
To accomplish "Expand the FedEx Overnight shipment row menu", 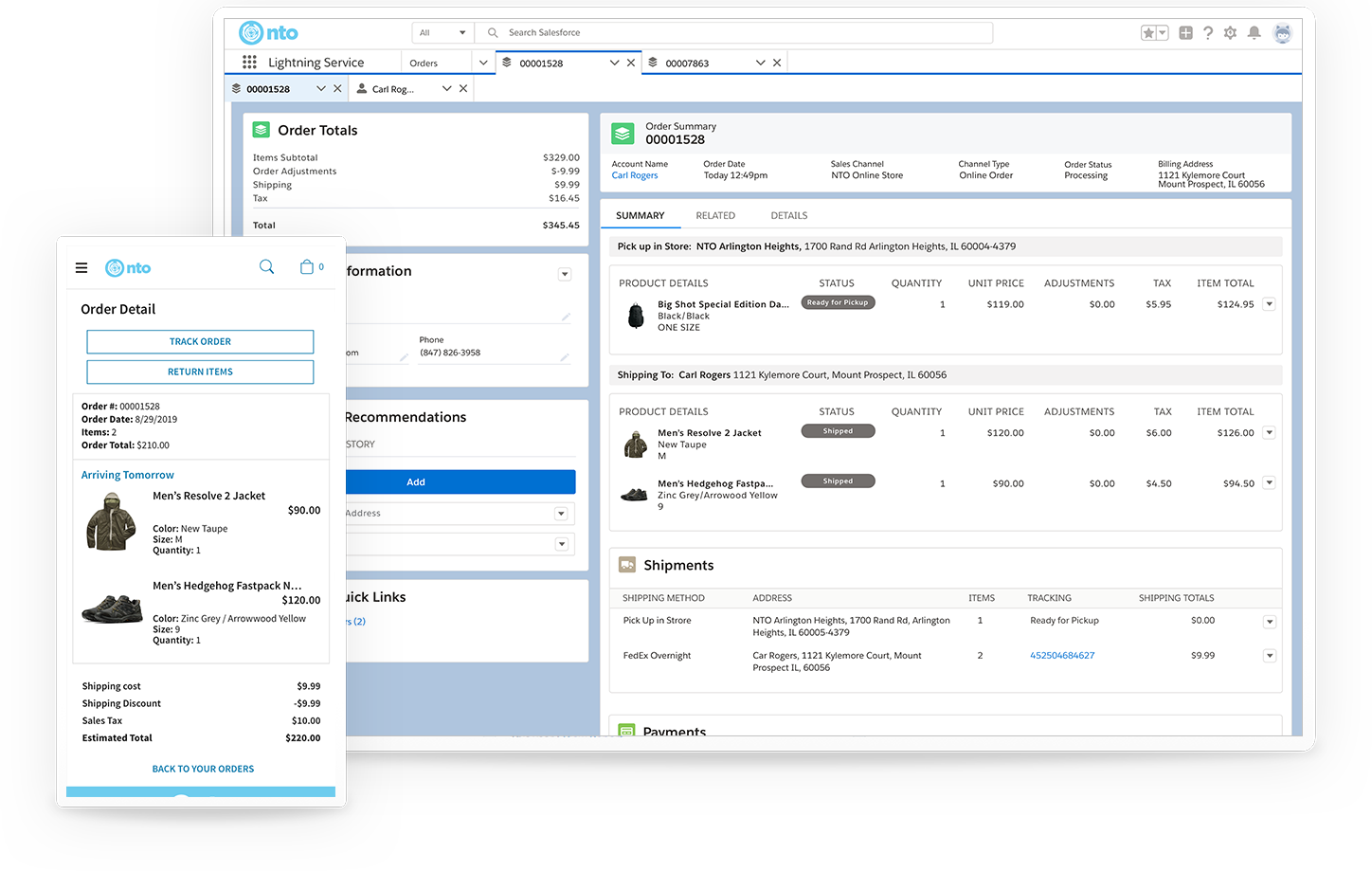I will [x=1270, y=655].
